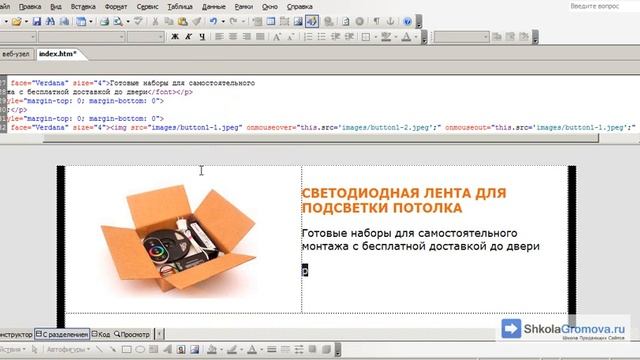Screen dimensions: 640x360
Task: Open the Формат menu
Action: pos(116,7)
